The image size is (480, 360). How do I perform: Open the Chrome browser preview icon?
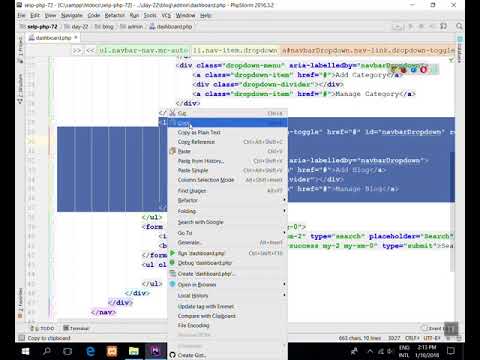(x=394, y=70)
